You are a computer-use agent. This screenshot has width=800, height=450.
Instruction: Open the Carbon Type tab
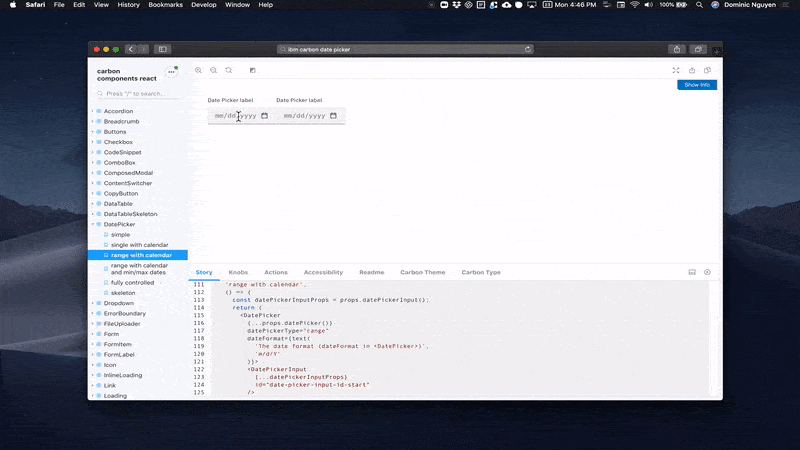481,272
